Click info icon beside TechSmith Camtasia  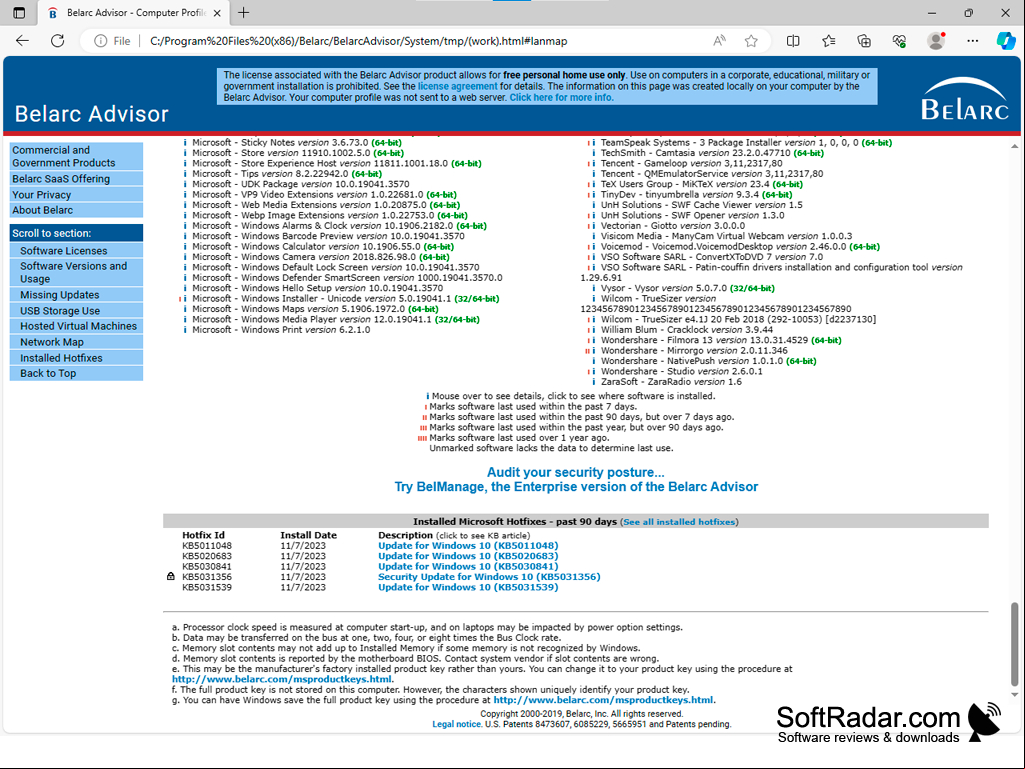point(594,153)
